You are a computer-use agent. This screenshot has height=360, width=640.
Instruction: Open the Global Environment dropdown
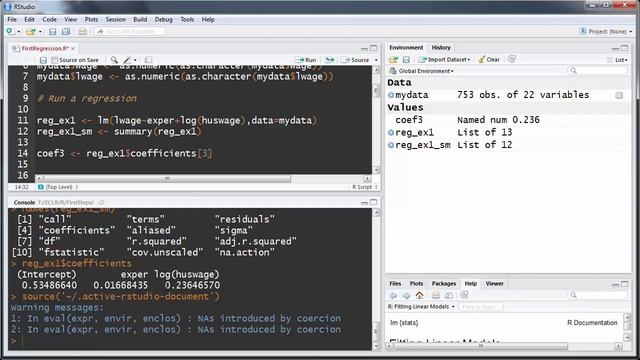click(422, 71)
